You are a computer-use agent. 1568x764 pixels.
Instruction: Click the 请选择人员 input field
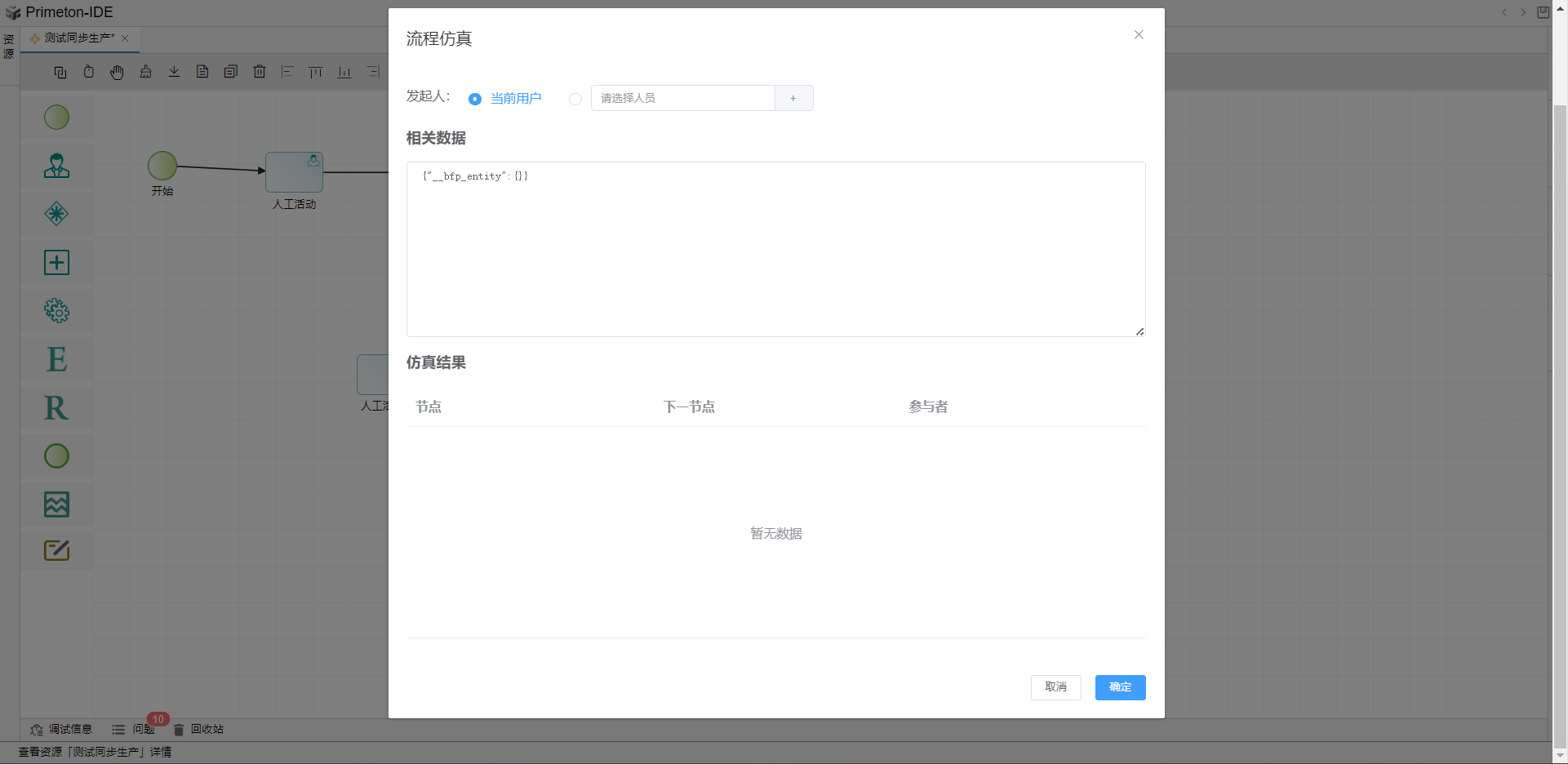(x=682, y=98)
